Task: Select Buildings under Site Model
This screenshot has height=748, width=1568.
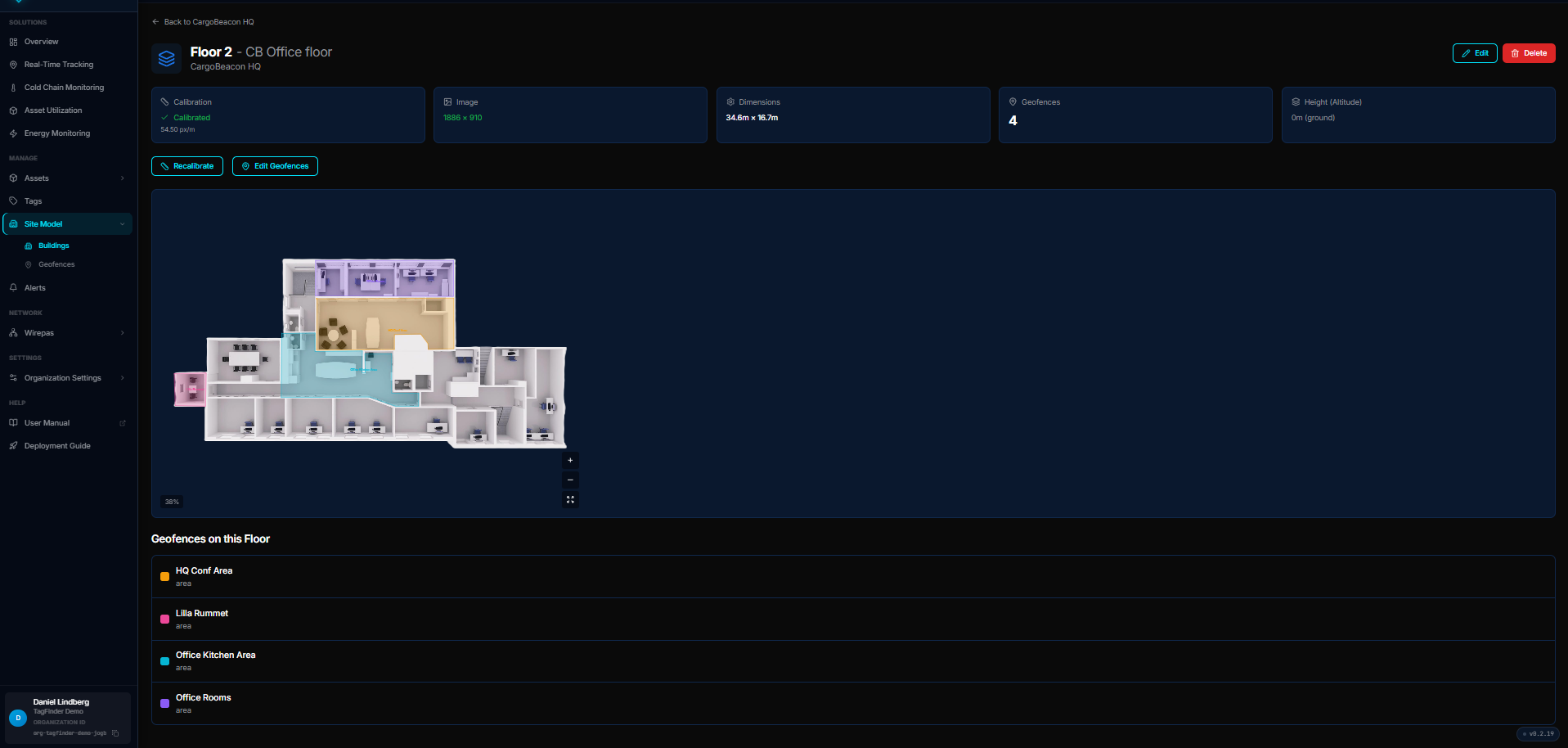Action: click(53, 246)
